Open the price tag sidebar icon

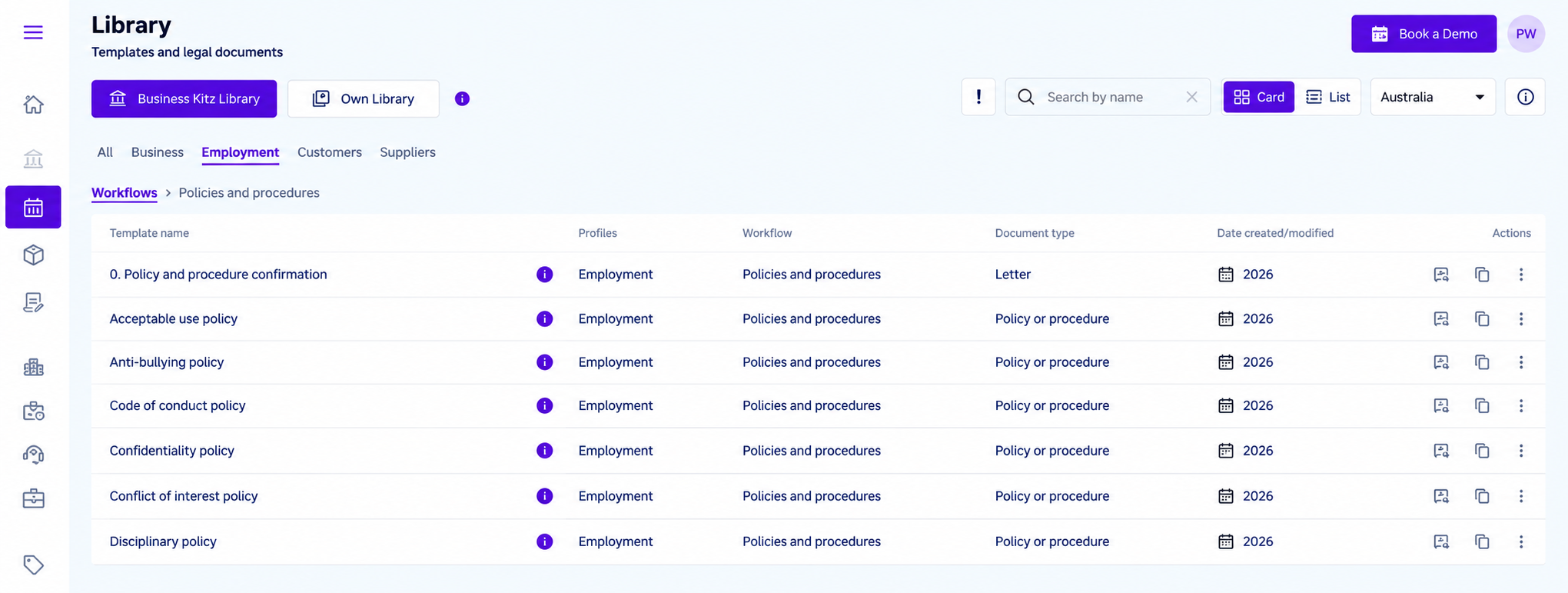33,565
